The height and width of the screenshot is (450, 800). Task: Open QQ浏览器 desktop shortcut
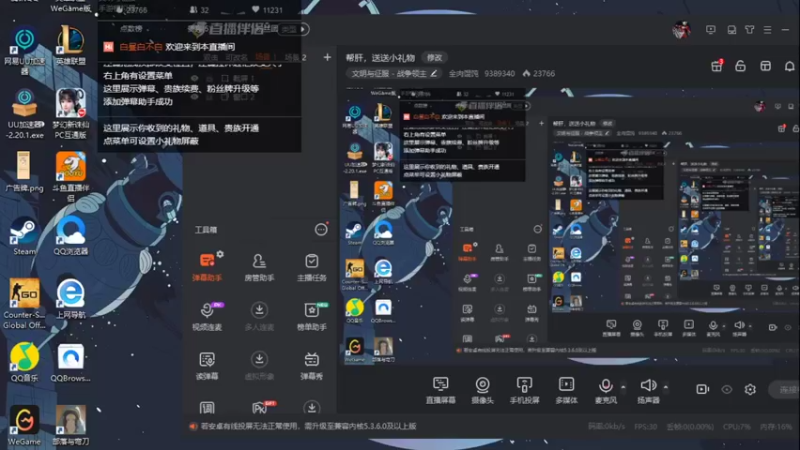coord(71,236)
